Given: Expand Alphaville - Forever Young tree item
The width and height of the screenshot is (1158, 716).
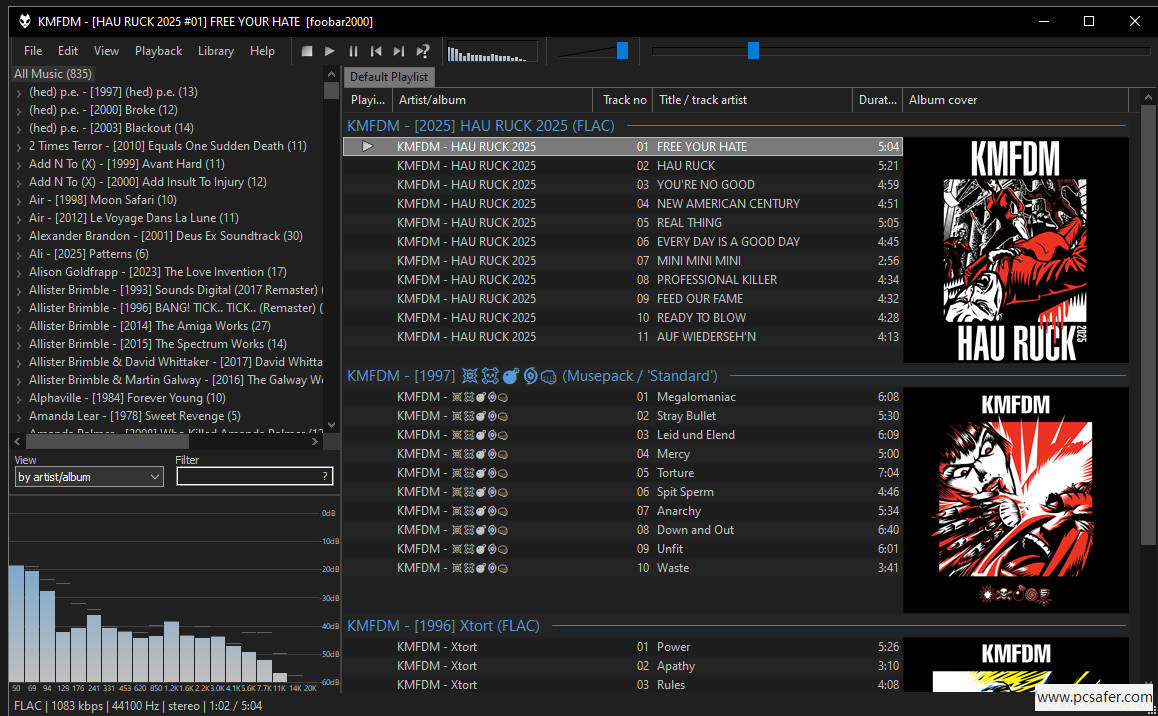Looking at the screenshot, I should (19, 398).
